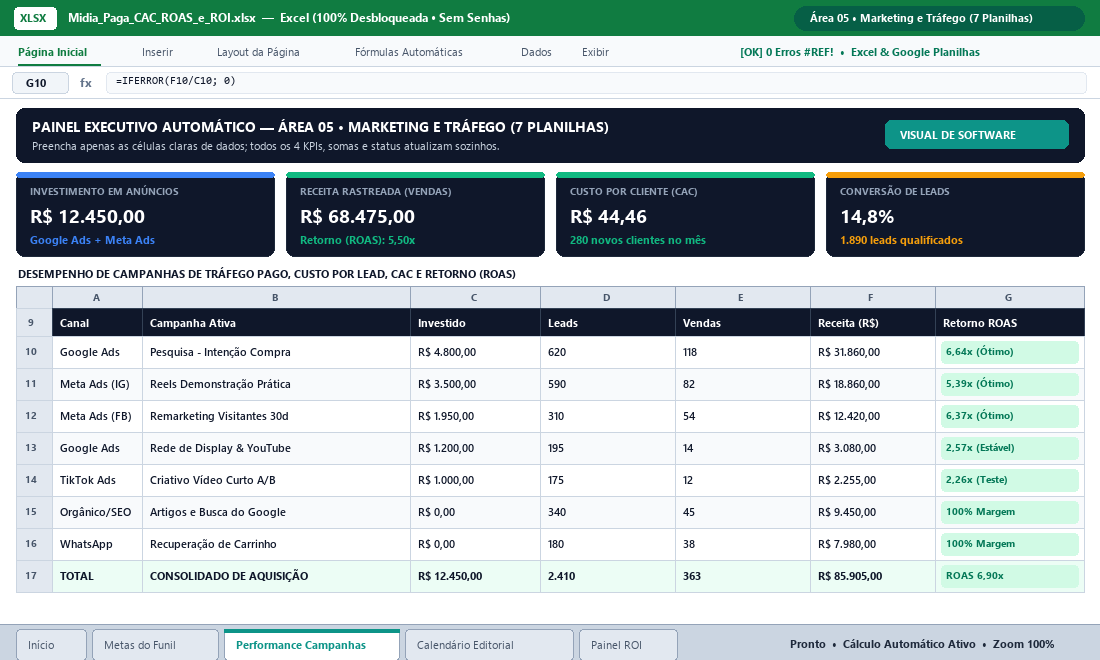
Task: Select the Conversão de Leads card
Action: point(955,215)
